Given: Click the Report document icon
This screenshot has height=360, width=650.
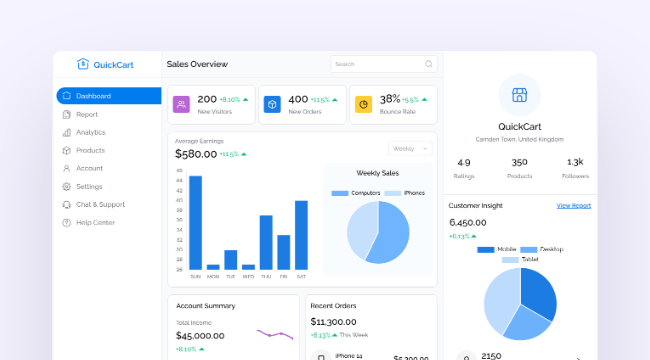Looking at the screenshot, I should (x=66, y=114).
